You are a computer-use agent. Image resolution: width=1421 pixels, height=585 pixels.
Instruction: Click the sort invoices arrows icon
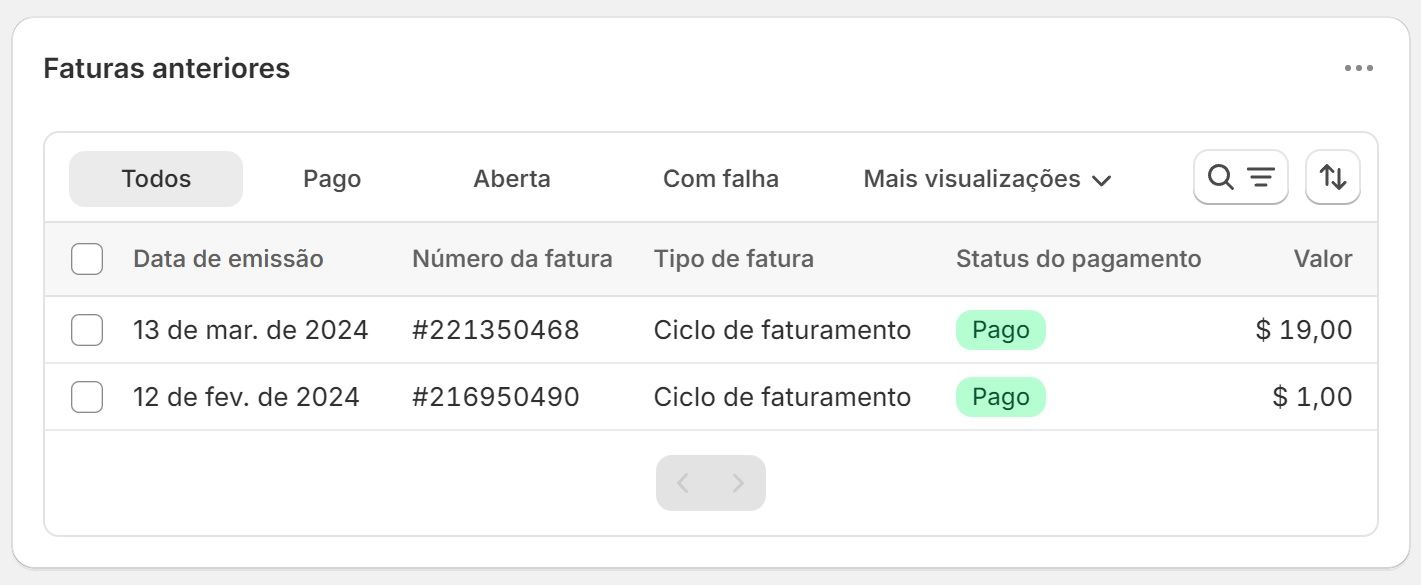pos(1332,178)
